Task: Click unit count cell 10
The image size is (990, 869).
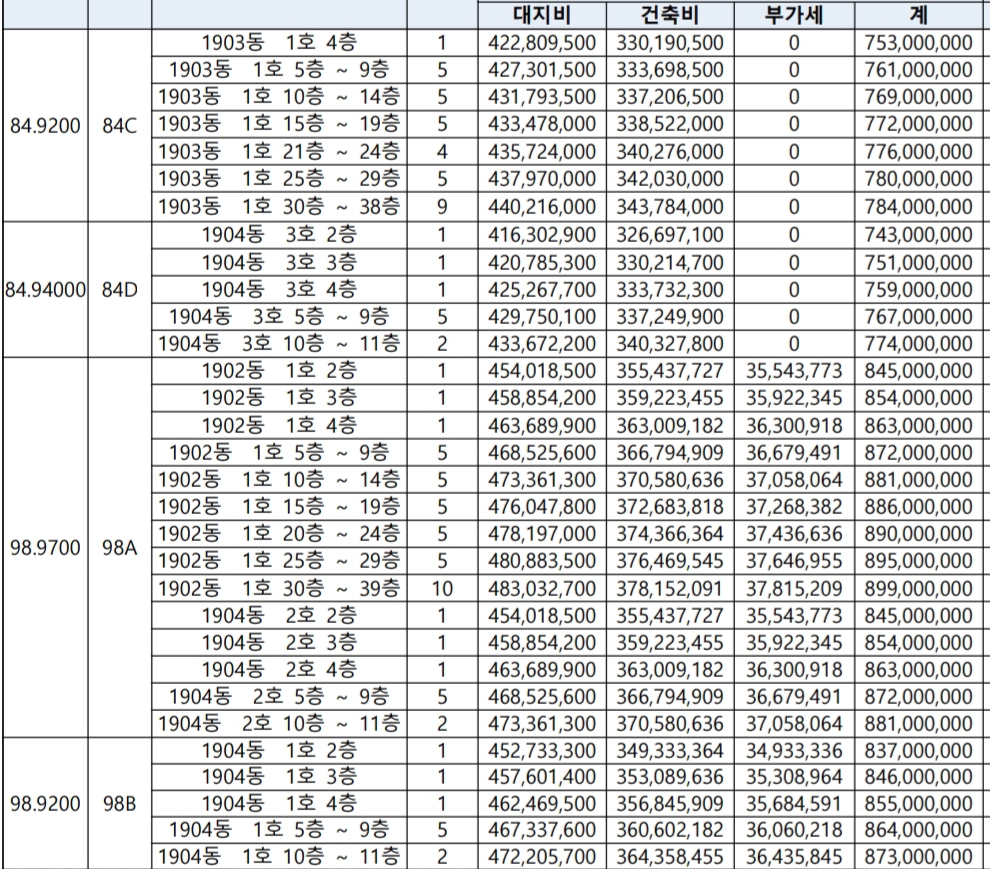Action: point(442,589)
